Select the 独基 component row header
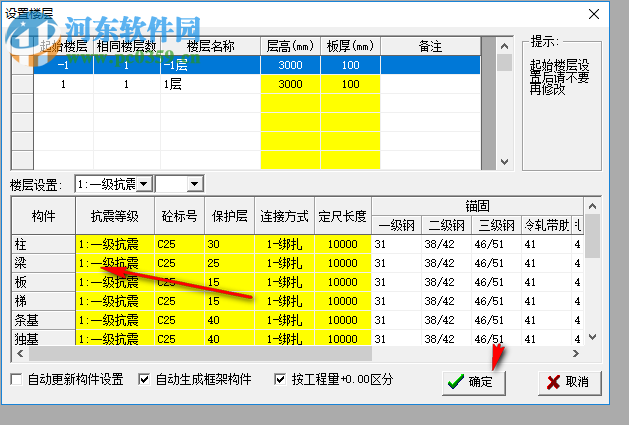The height and width of the screenshot is (425, 629). [43, 338]
